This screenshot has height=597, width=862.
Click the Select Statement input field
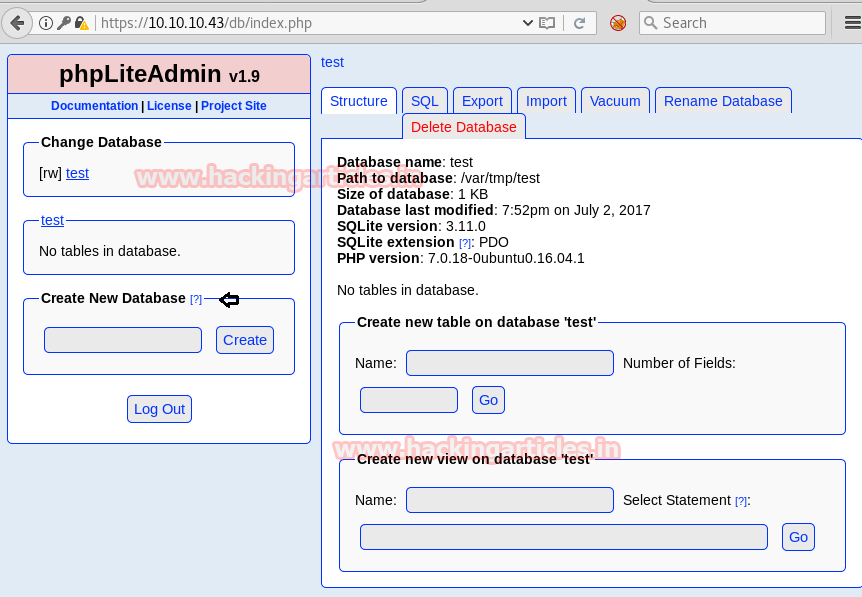tap(563, 537)
